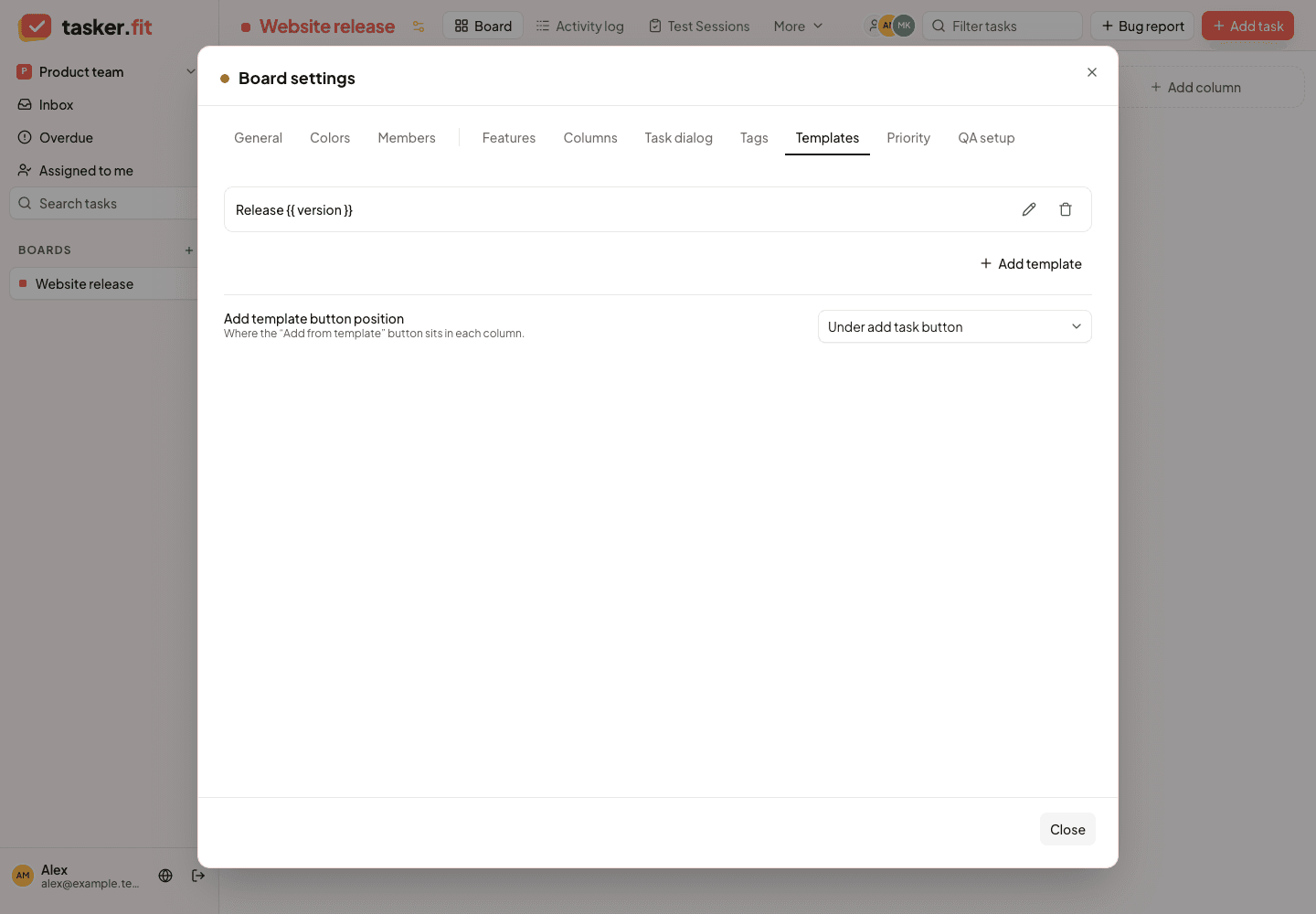The image size is (1316, 914).
Task: Select the Website release board in sidebar
Action: (104, 284)
